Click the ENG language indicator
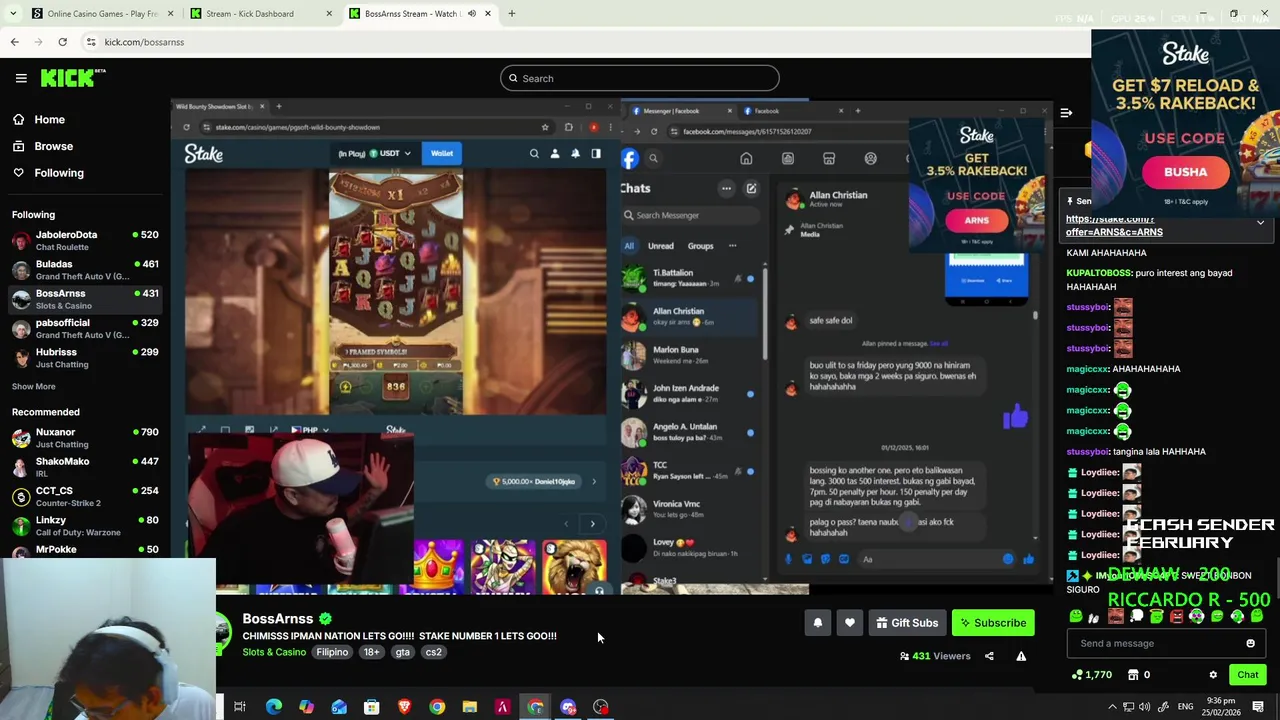The image size is (1280, 720). pyautogui.click(x=1185, y=707)
